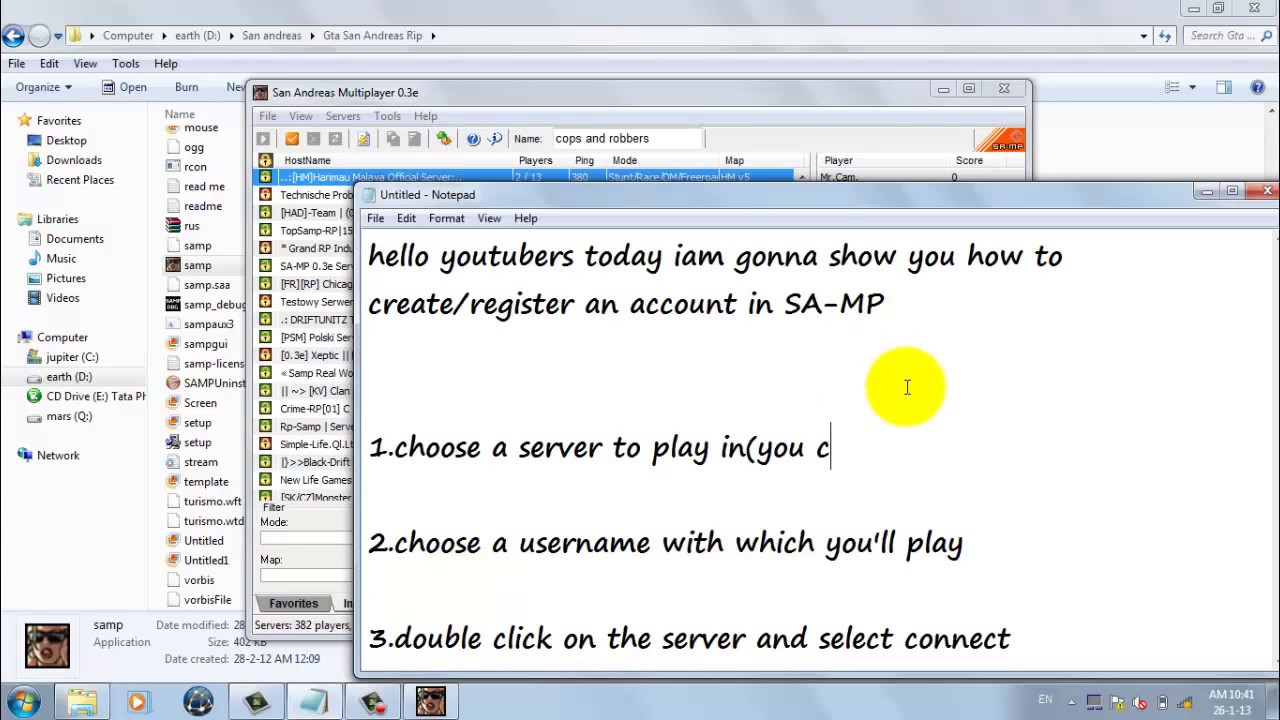Open the Tools menu in Explorer
Image resolution: width=1280 pixels, height=720 pixels.
point(126,63)
